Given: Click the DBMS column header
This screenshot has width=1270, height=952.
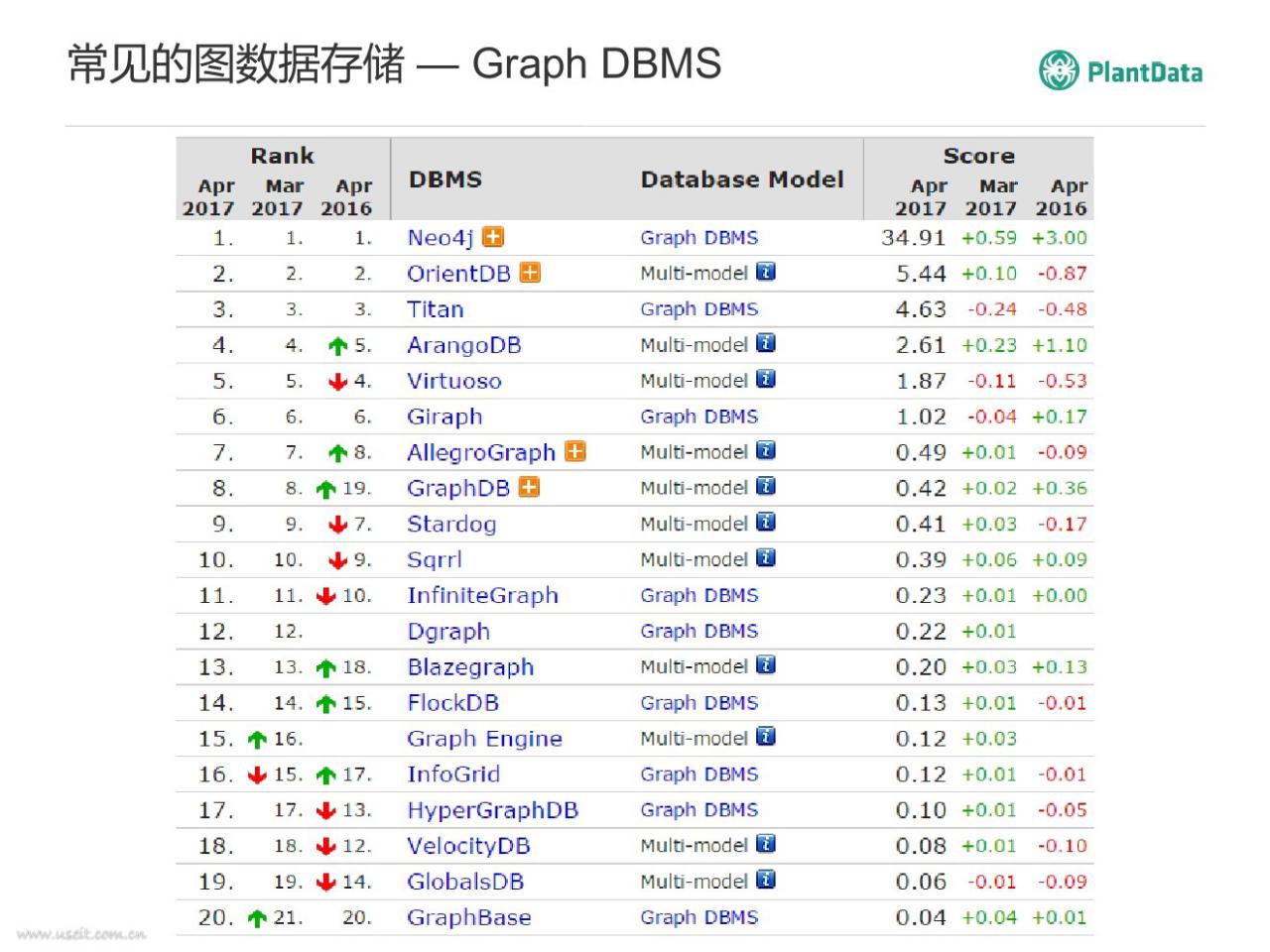Looking at the screenshot, I should point(445,179).
